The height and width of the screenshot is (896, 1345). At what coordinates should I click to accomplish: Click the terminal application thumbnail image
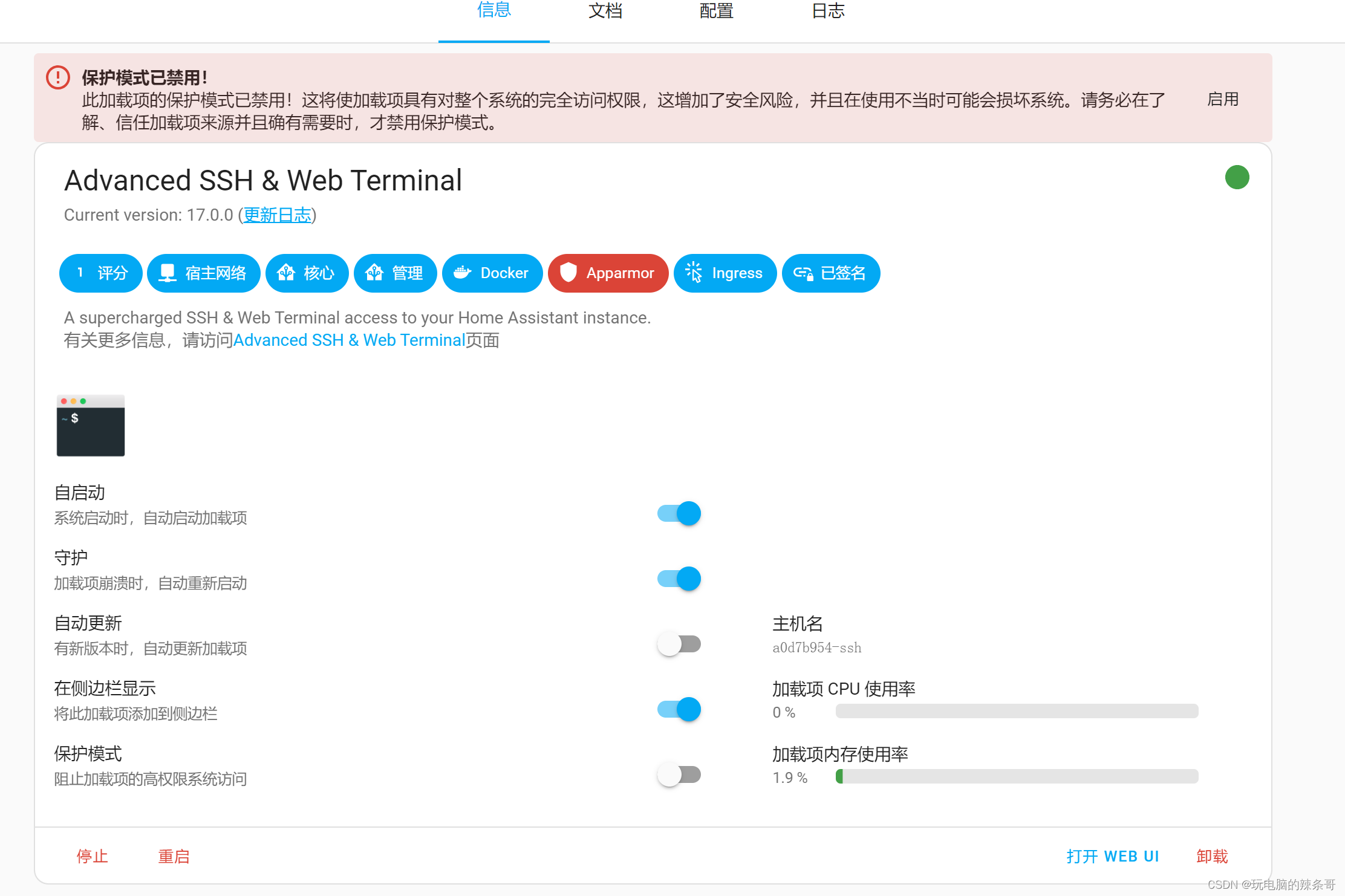point(90,426)
